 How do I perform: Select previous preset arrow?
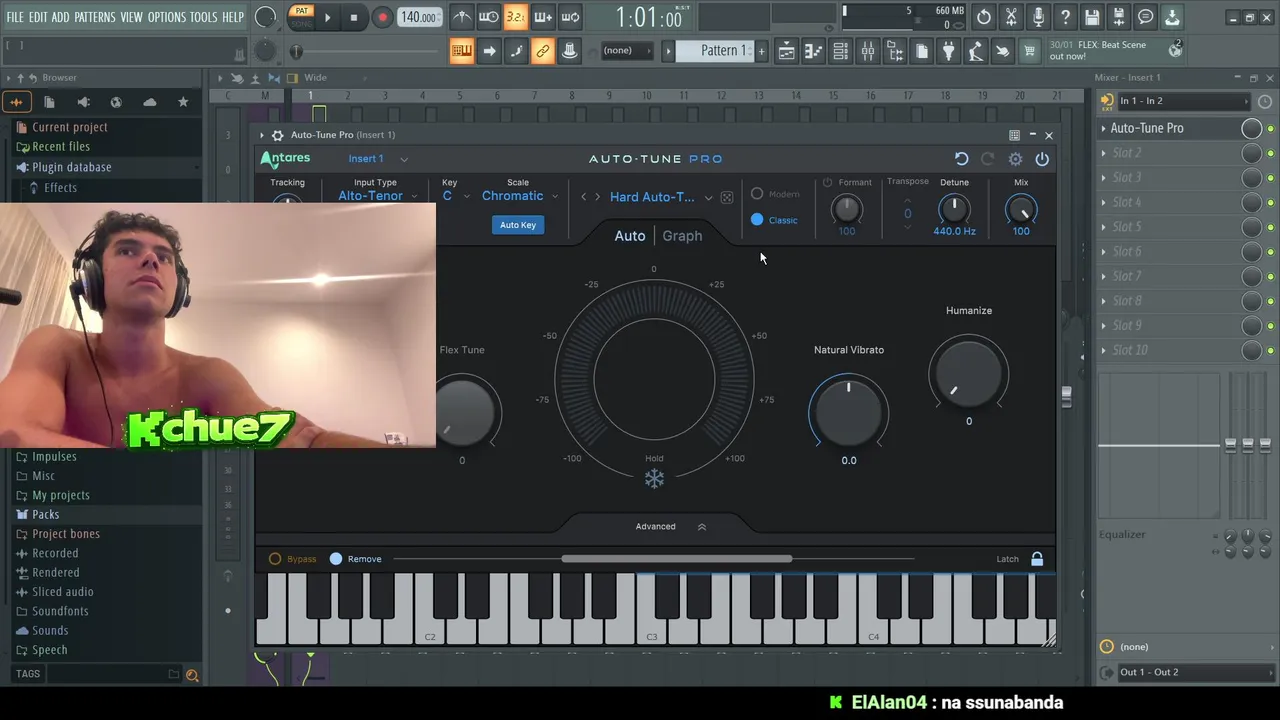coord(584,197)
